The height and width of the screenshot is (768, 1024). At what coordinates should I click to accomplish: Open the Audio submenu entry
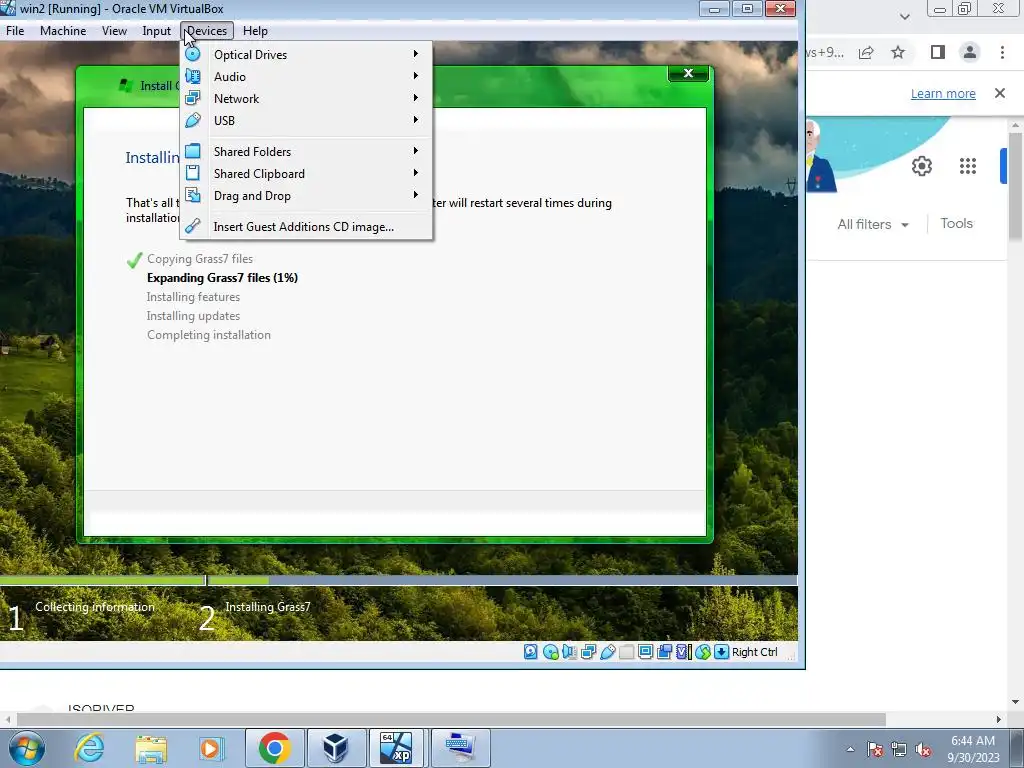(306, 76)
